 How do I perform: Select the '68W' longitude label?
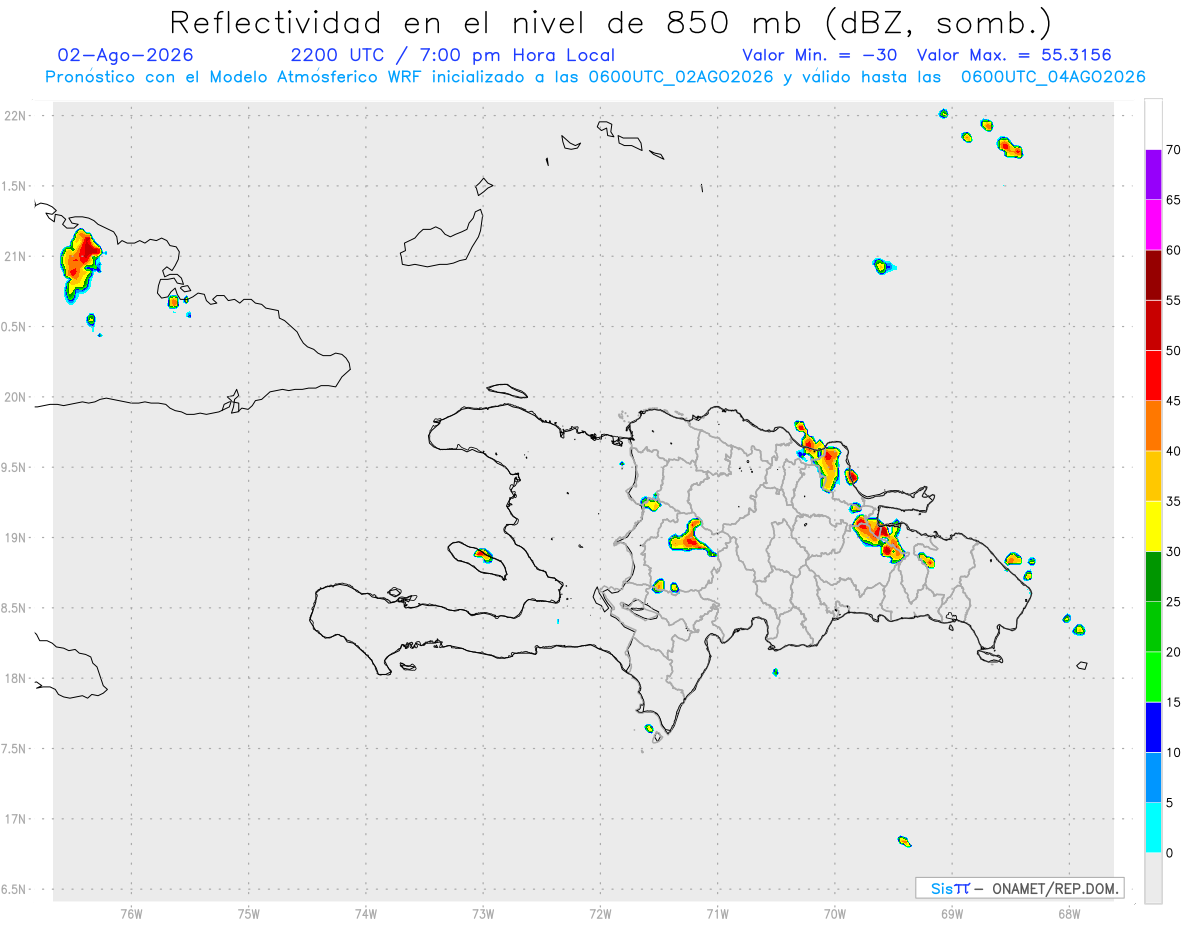[x=1069, y=913]
